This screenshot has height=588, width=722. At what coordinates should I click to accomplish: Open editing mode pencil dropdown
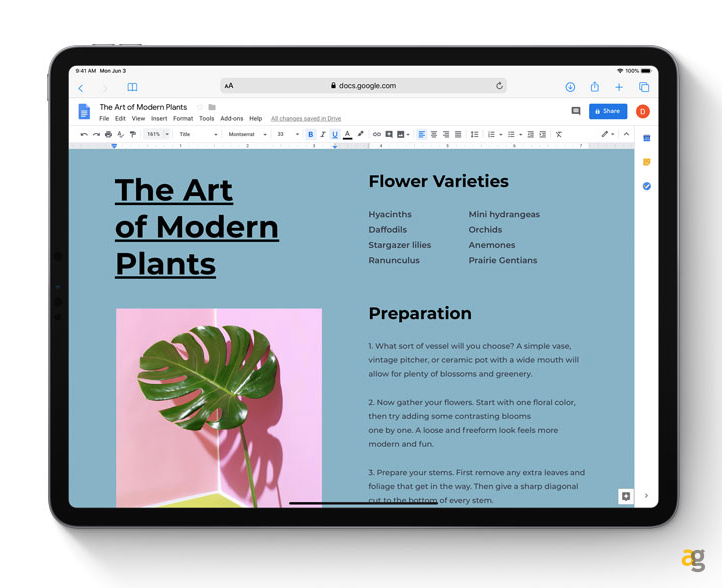click(x=607, y=134)
